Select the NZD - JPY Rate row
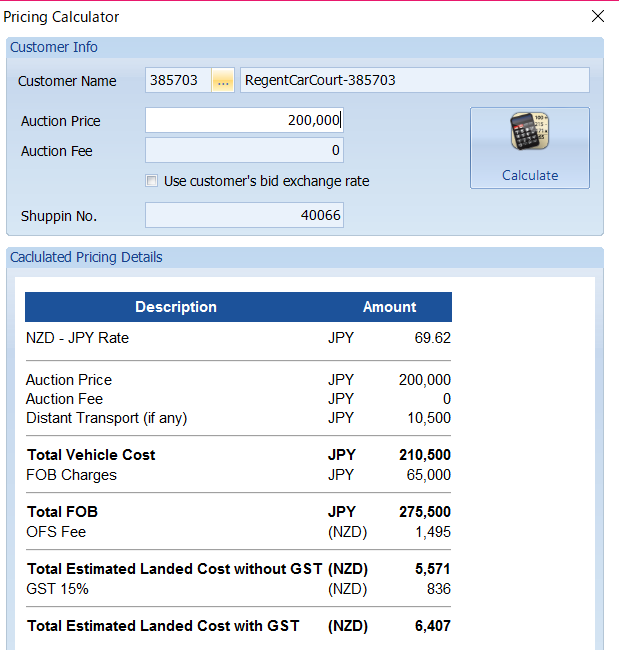This screenshot has height=650, width=619. (238, 338)
